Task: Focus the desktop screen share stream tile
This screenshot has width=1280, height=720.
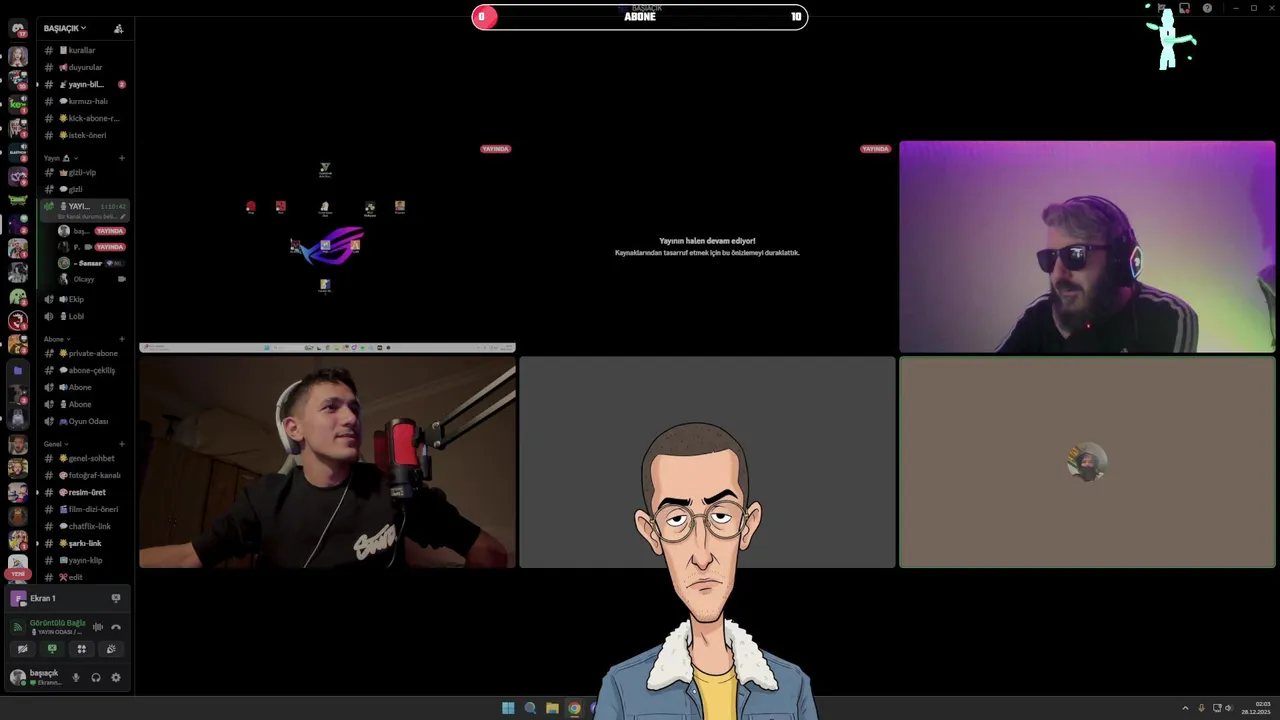Action: [327, 247]
